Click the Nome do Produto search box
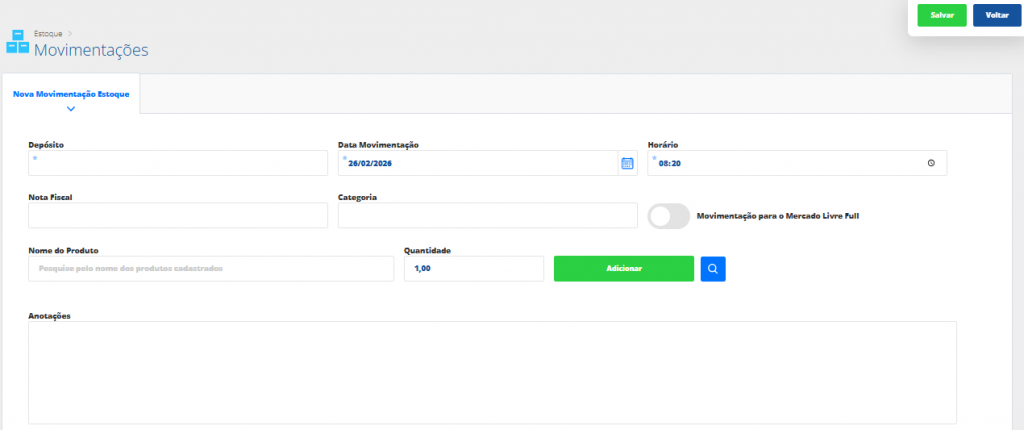 [x=211, y=269]
